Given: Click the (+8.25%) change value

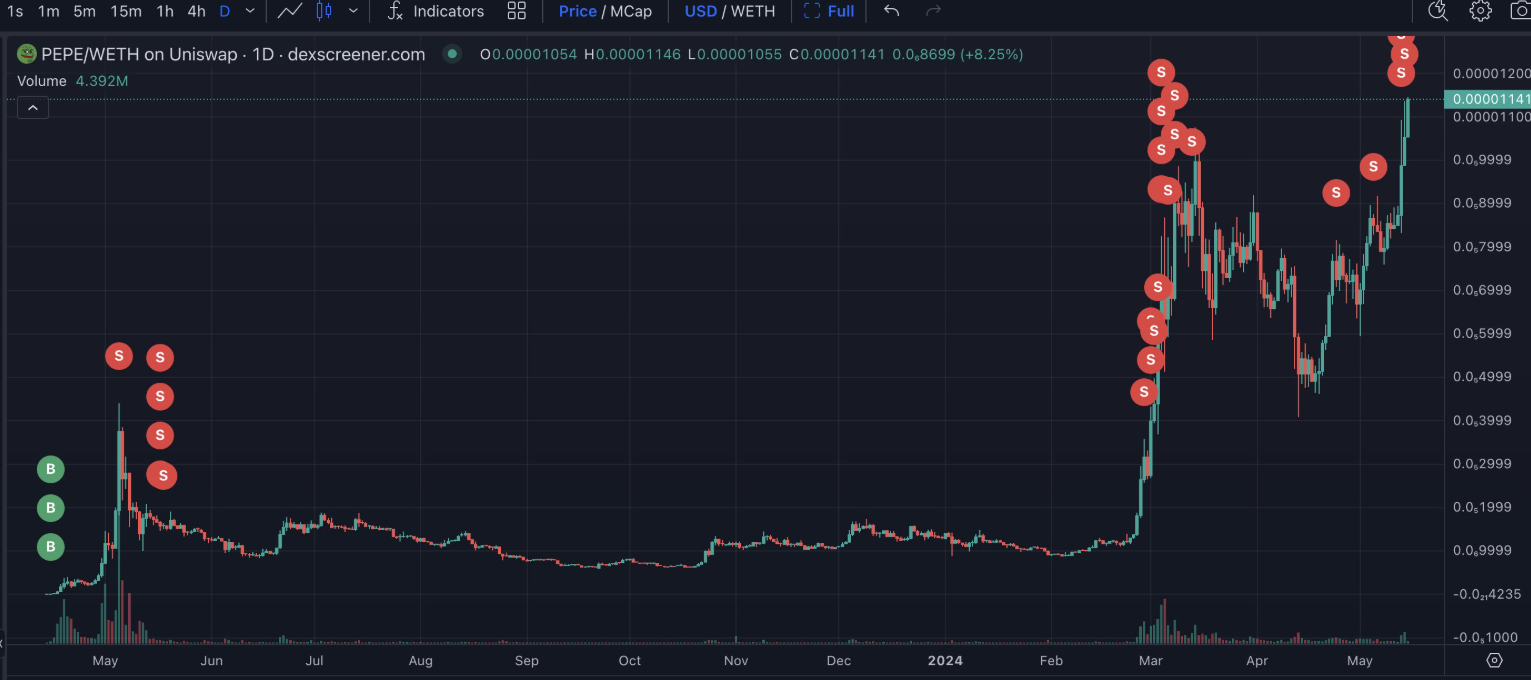Looking at the screenshot, I should click(x=991, y=54).
